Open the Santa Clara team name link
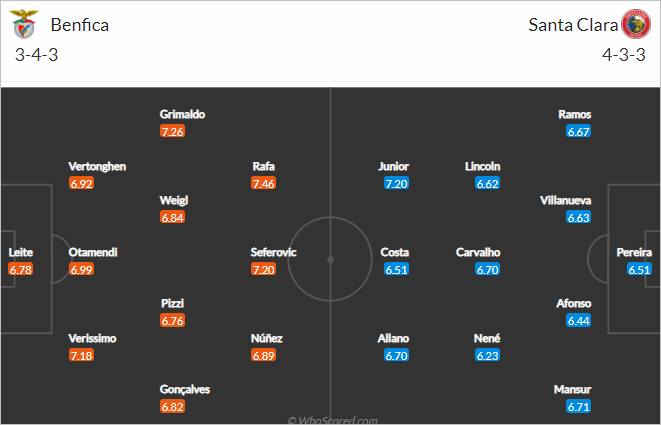Image resolution: width=661 pixels, height=425 pixels. click(573, 25)
